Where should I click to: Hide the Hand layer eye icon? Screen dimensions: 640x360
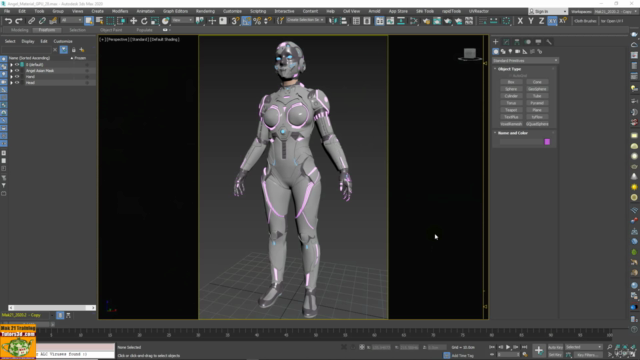click(17, 77)
